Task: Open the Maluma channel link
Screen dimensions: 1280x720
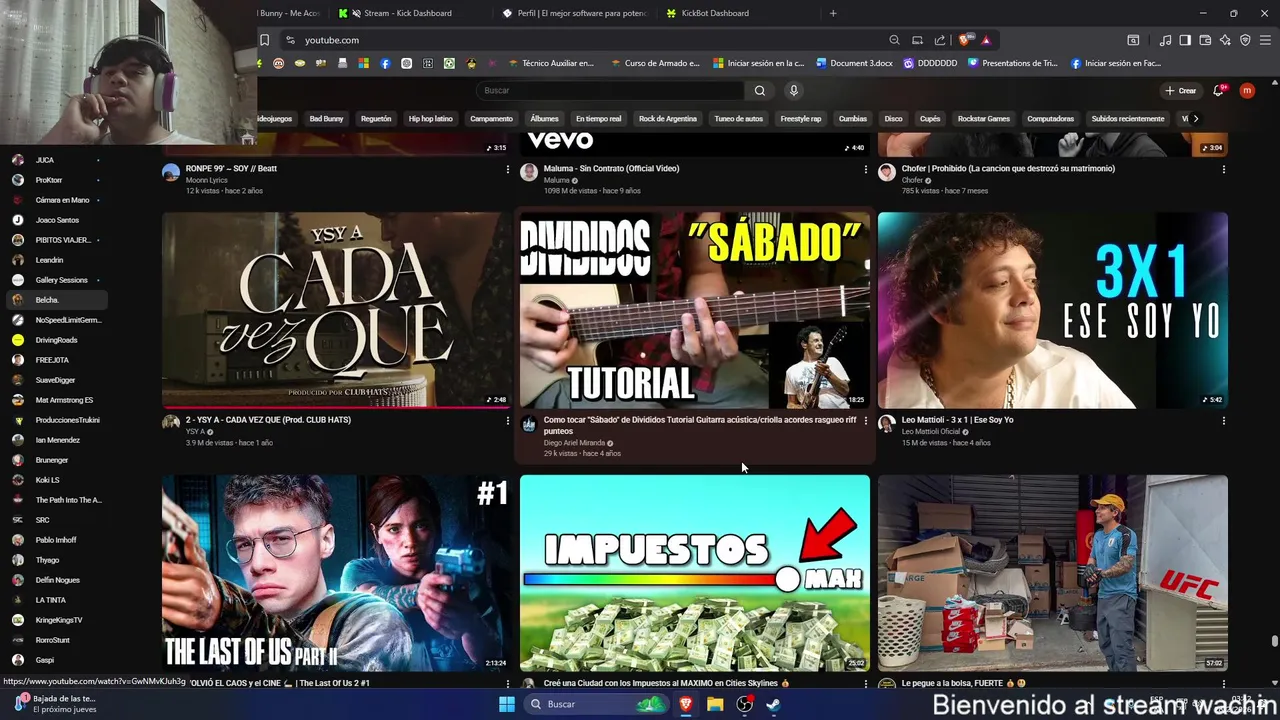Action: 556,180
